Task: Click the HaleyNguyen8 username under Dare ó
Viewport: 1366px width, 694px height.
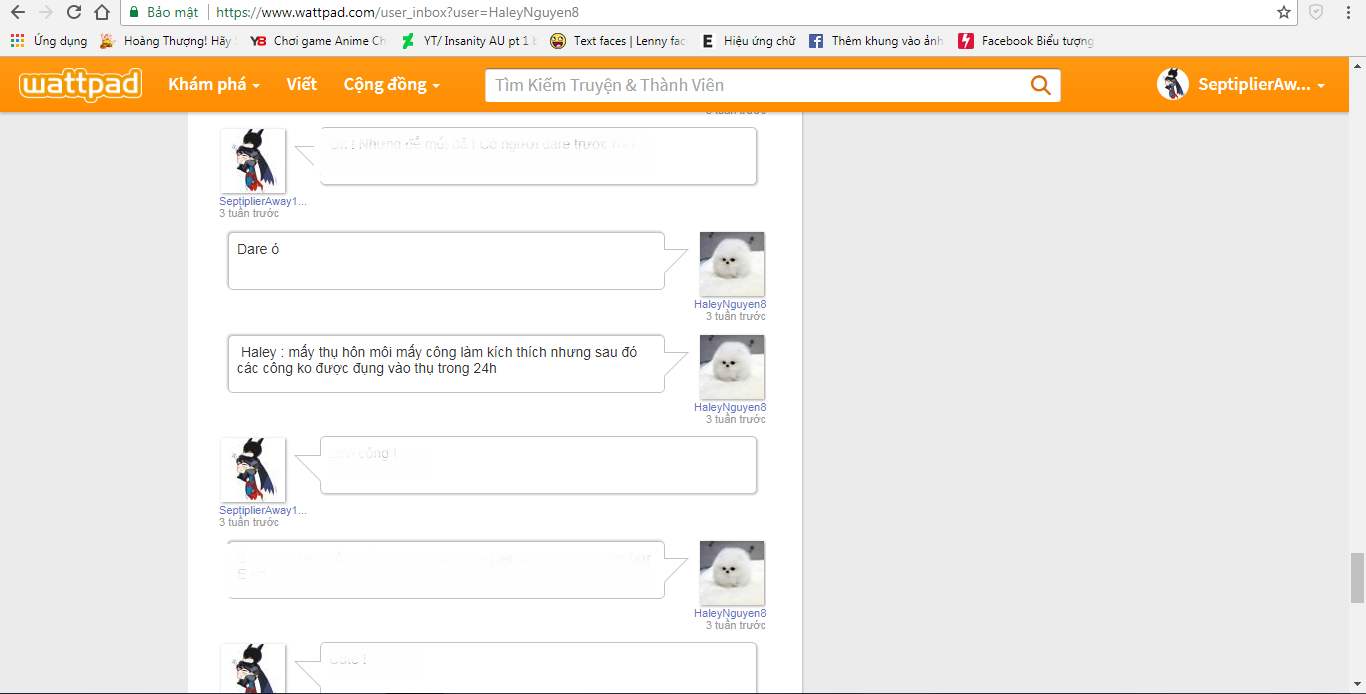Action: [x=730, y=304]
